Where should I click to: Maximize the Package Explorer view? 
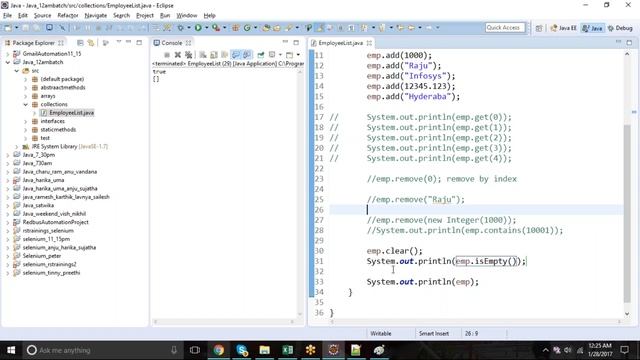139,42
